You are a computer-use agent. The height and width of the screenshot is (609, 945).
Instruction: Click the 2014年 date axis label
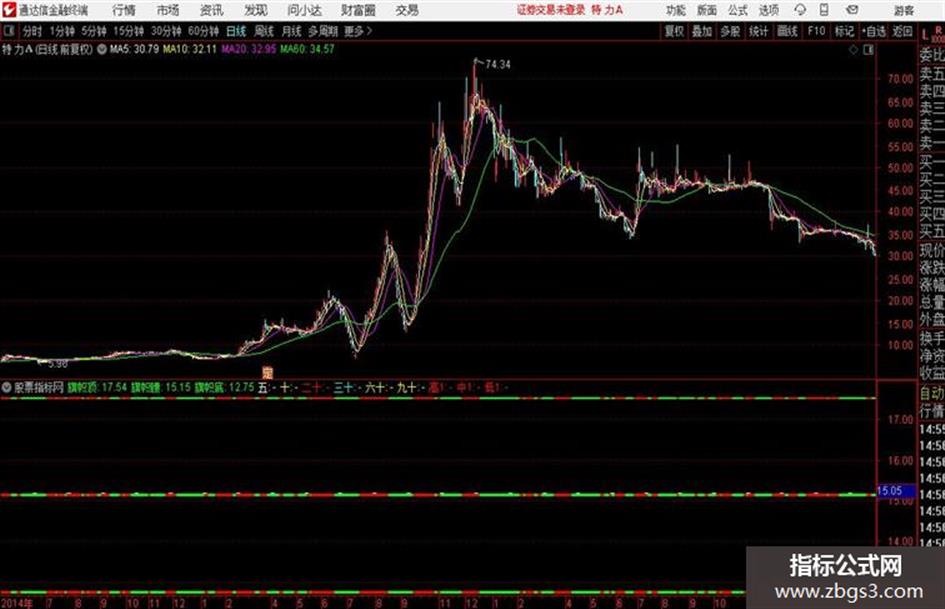[x=17, y=603]
